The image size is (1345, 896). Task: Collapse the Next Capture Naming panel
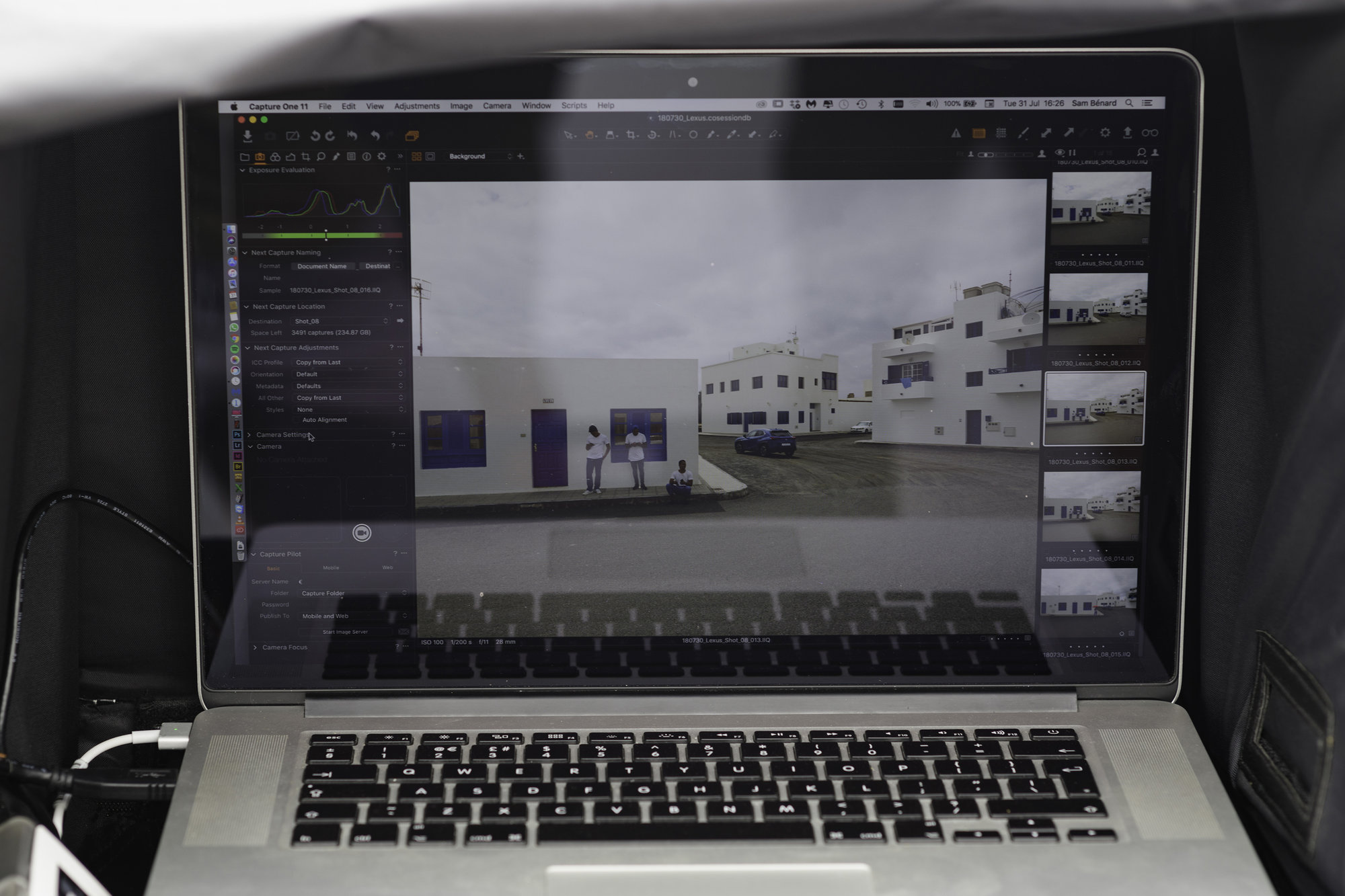tap(245, 253)
